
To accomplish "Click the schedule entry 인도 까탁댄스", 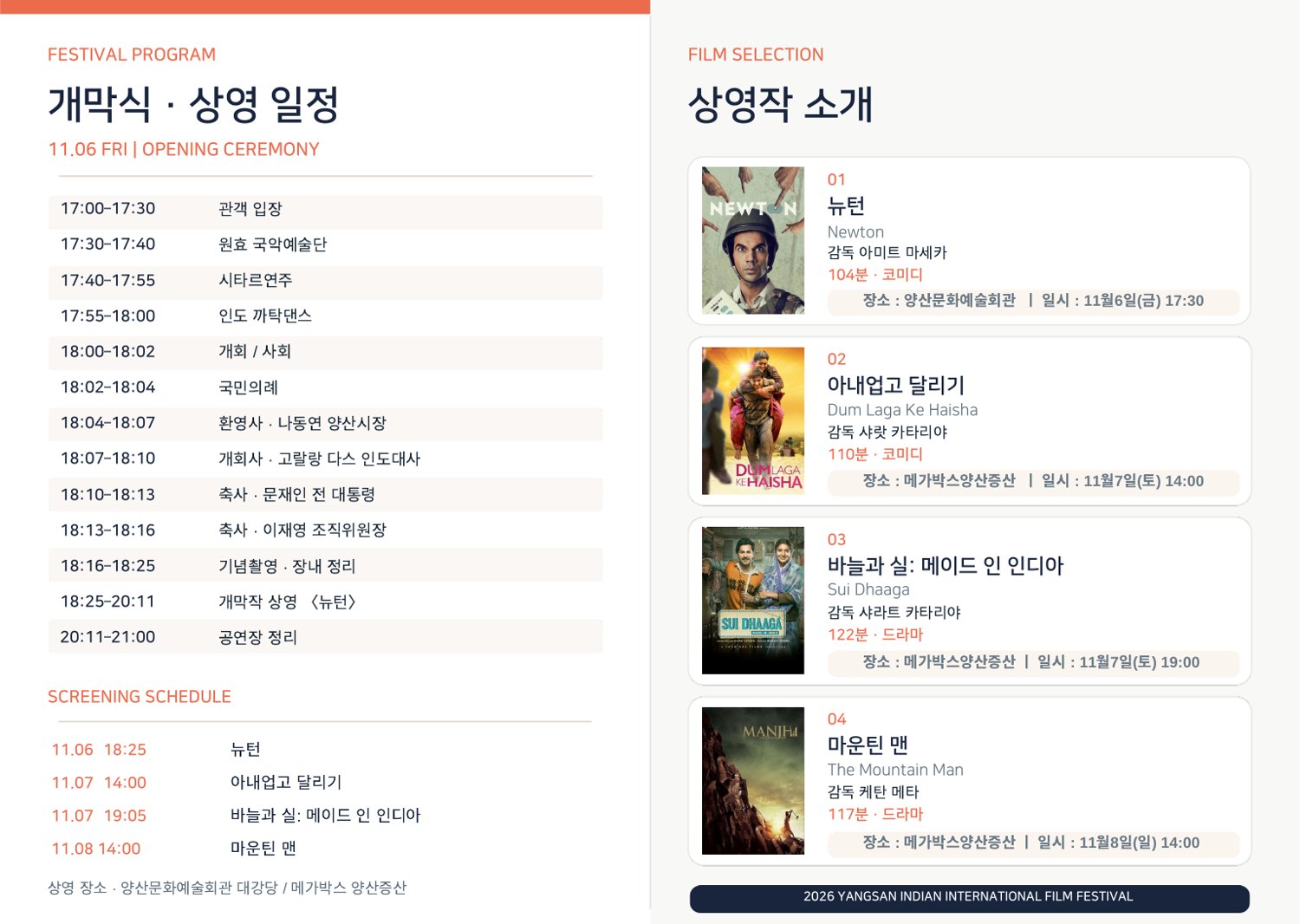I will point(265,316).
